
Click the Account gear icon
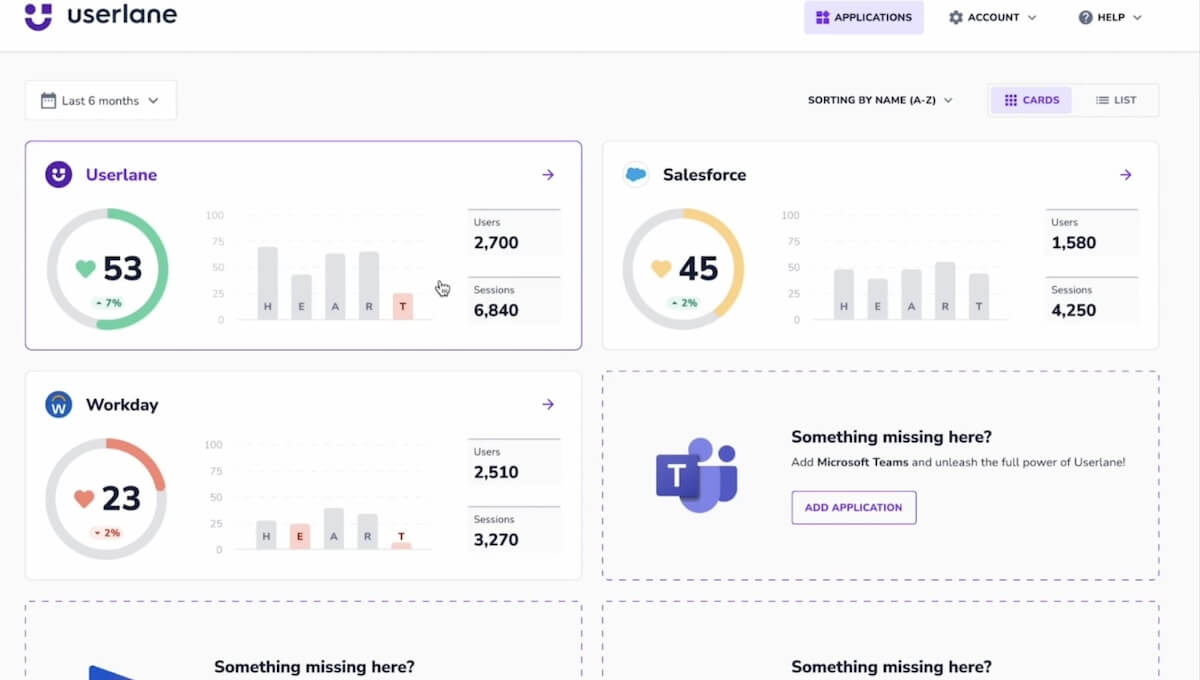tap(955, 17)
